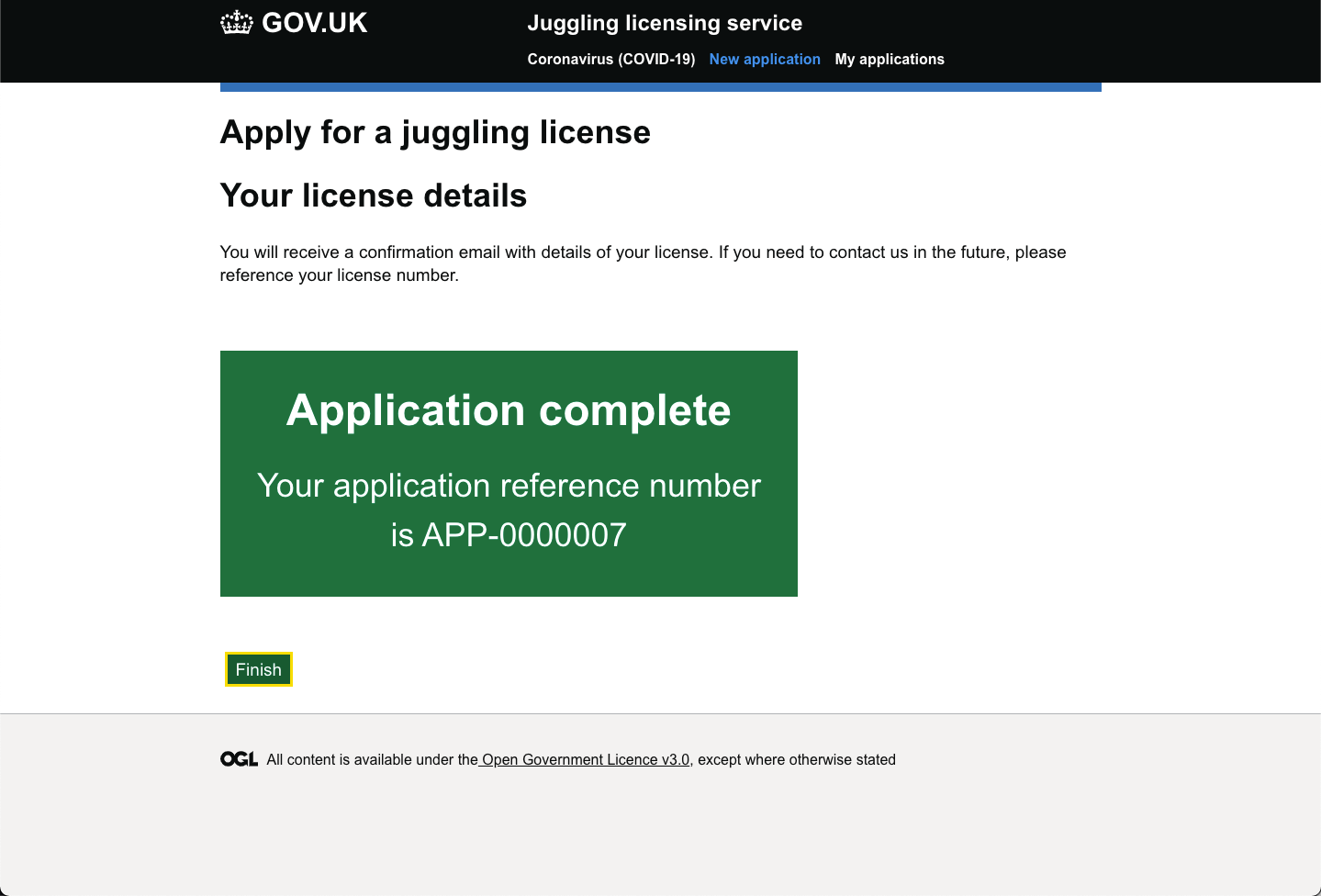This screenshot has width=1321, height=896.
Task: Follow the Open Government Licence v3.0 link
Action: (x=585, y=759)
